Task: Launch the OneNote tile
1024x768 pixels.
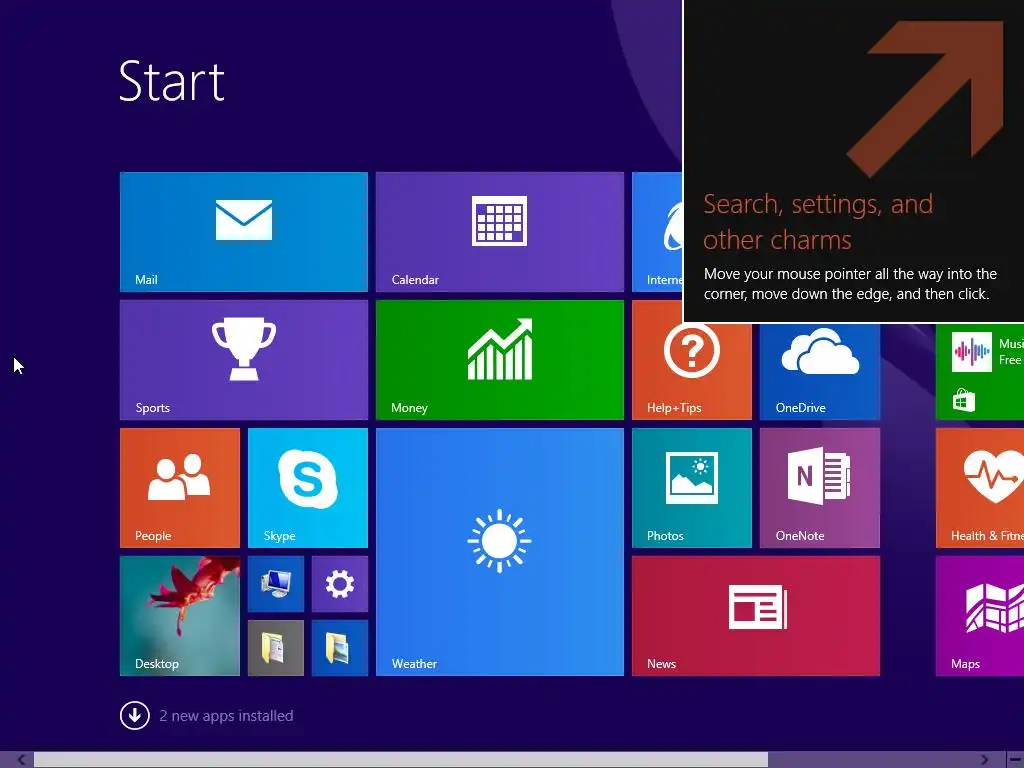Action: pyautogui.click(x=820, y=488)
